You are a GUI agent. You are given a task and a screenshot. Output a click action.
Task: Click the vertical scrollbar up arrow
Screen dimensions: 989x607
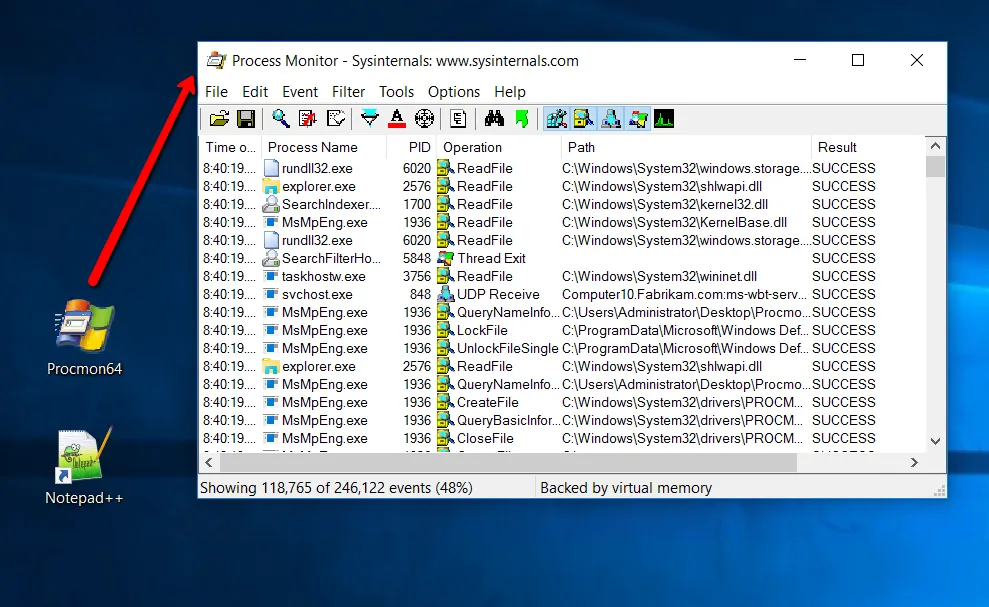(935, 146)
